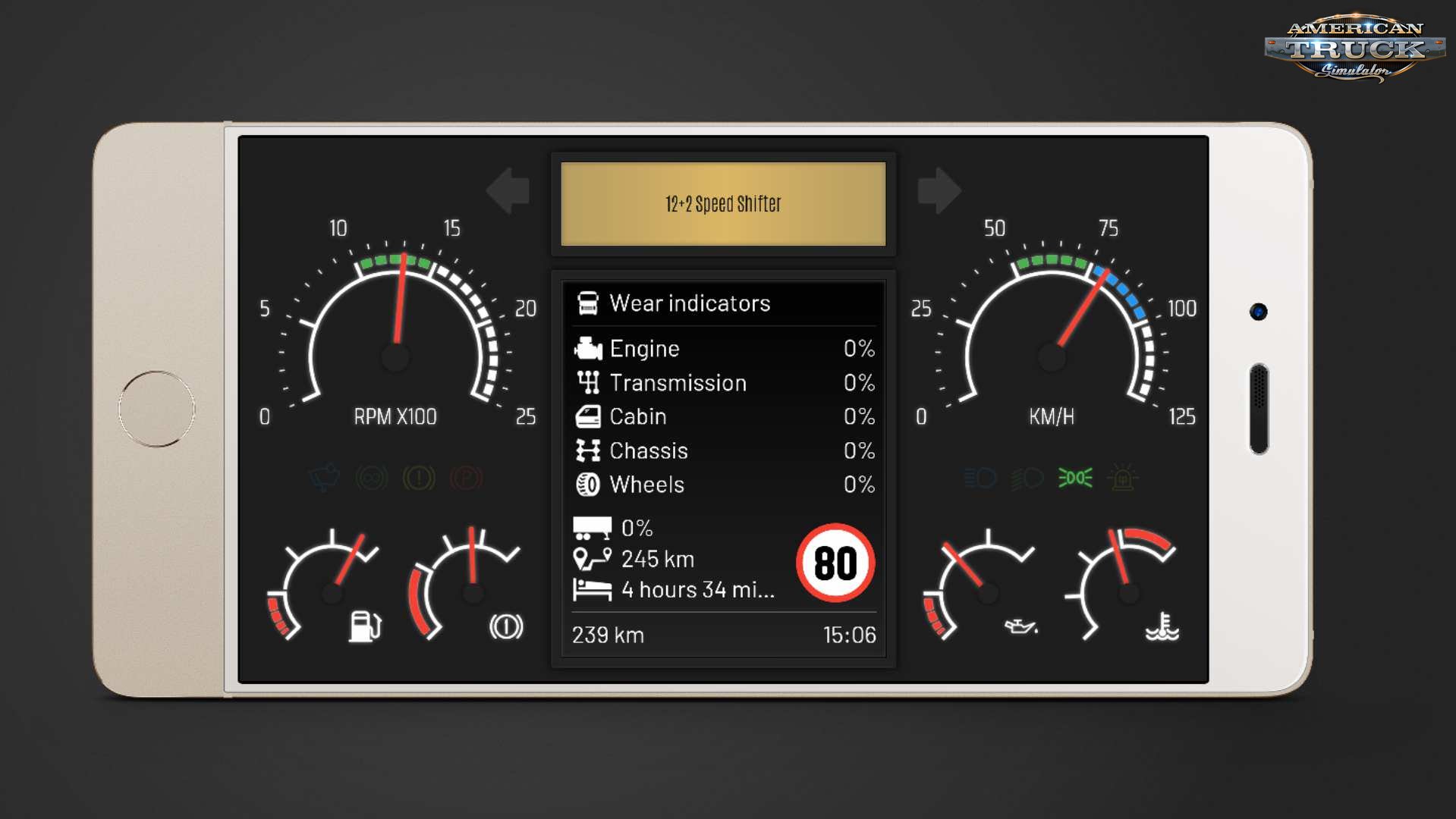Click the 15:06 clock time

pos(849,635)
